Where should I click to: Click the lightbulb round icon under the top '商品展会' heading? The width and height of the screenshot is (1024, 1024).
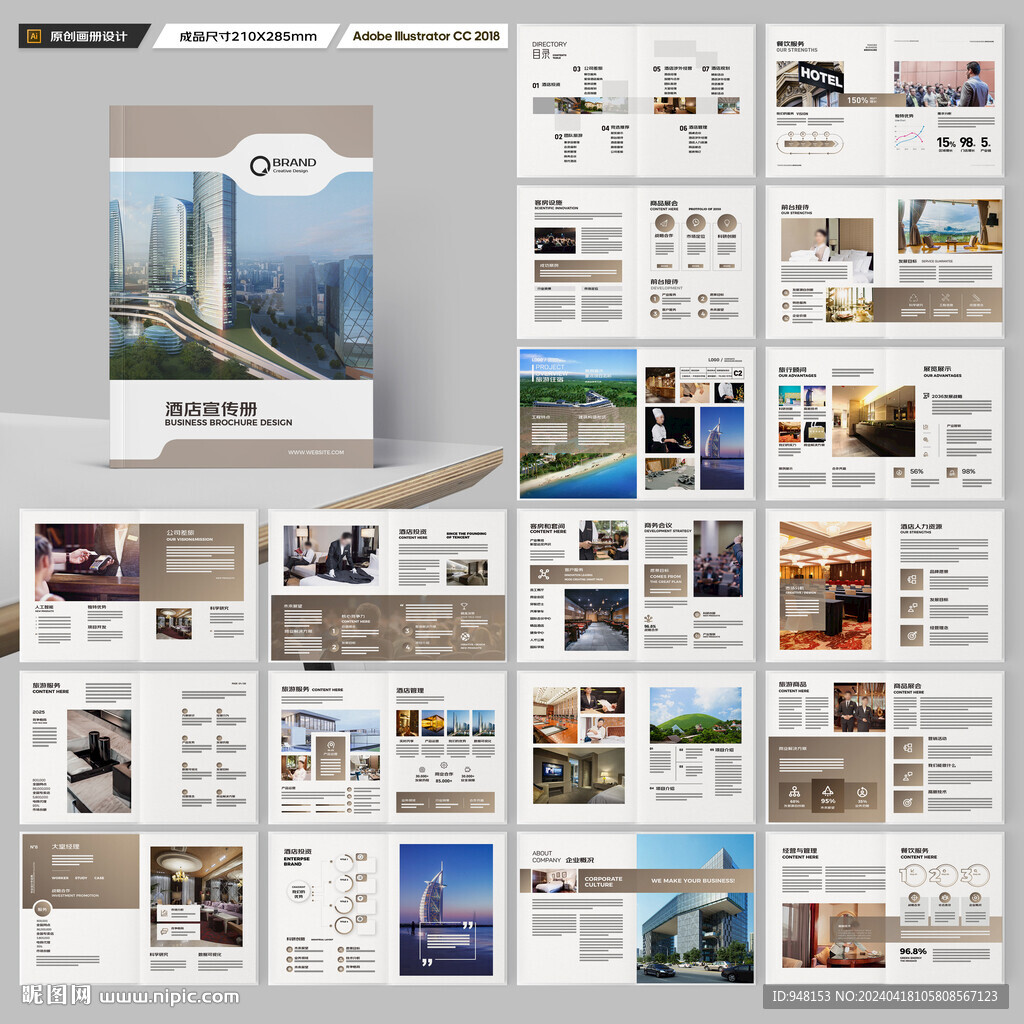(727, 223)
